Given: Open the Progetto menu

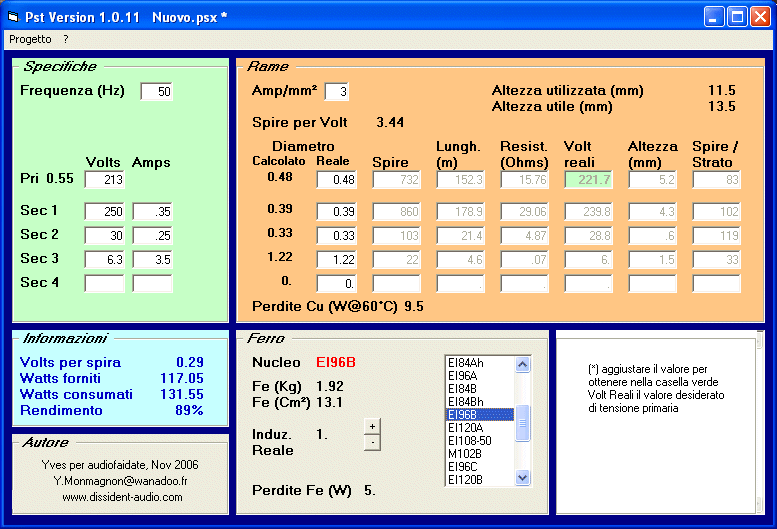Looking at the screenshot, I should [30, 39].
